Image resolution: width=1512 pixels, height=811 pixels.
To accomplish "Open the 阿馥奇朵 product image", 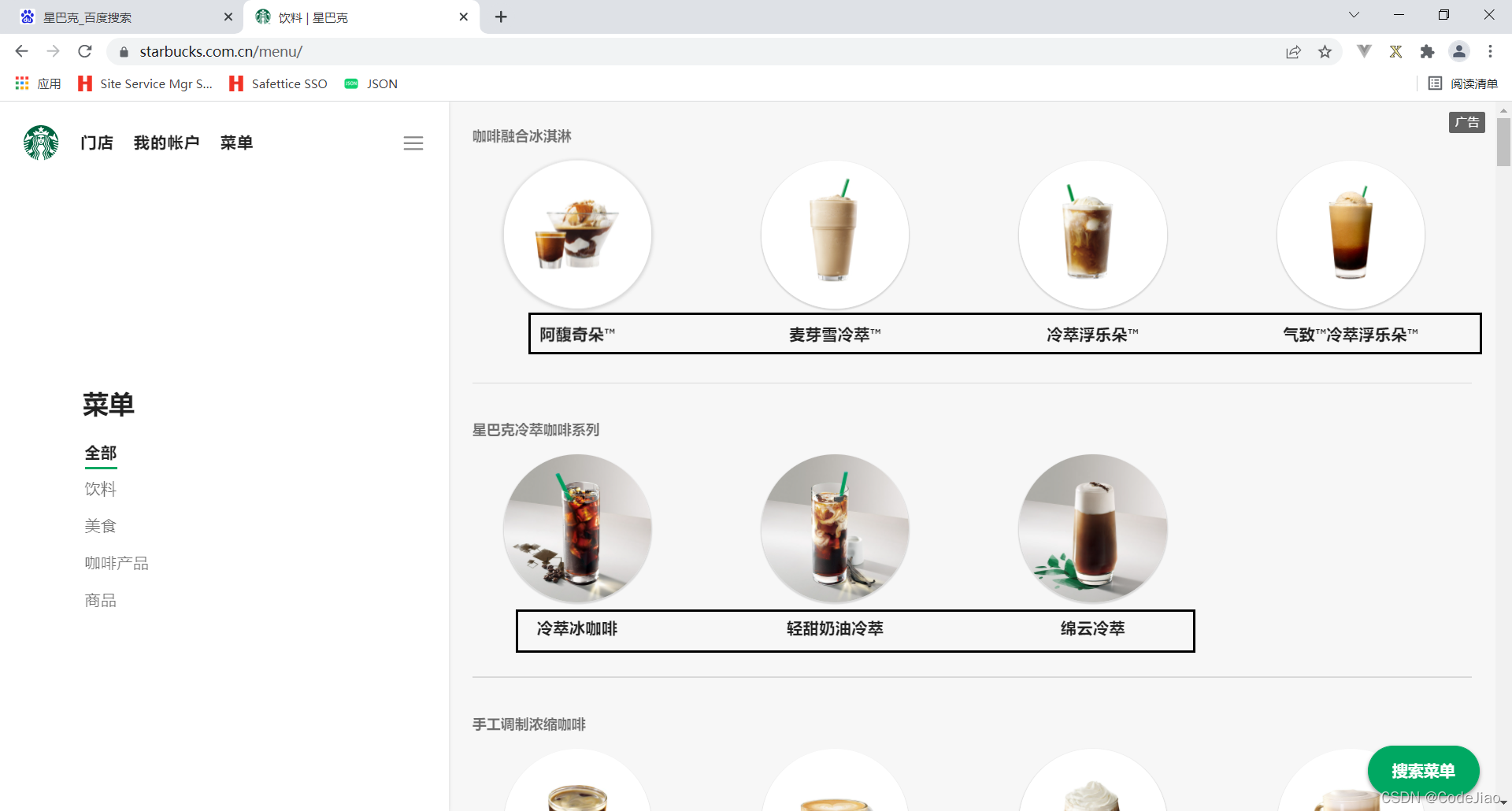I will click(x=577, y=235).
